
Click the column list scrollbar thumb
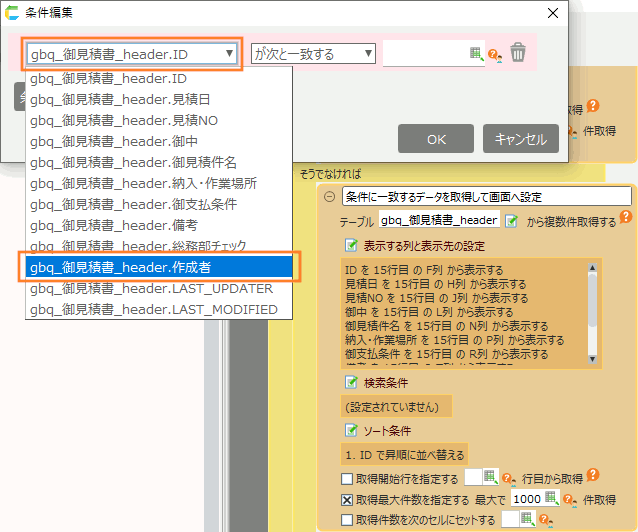click(x=592, y=300)
